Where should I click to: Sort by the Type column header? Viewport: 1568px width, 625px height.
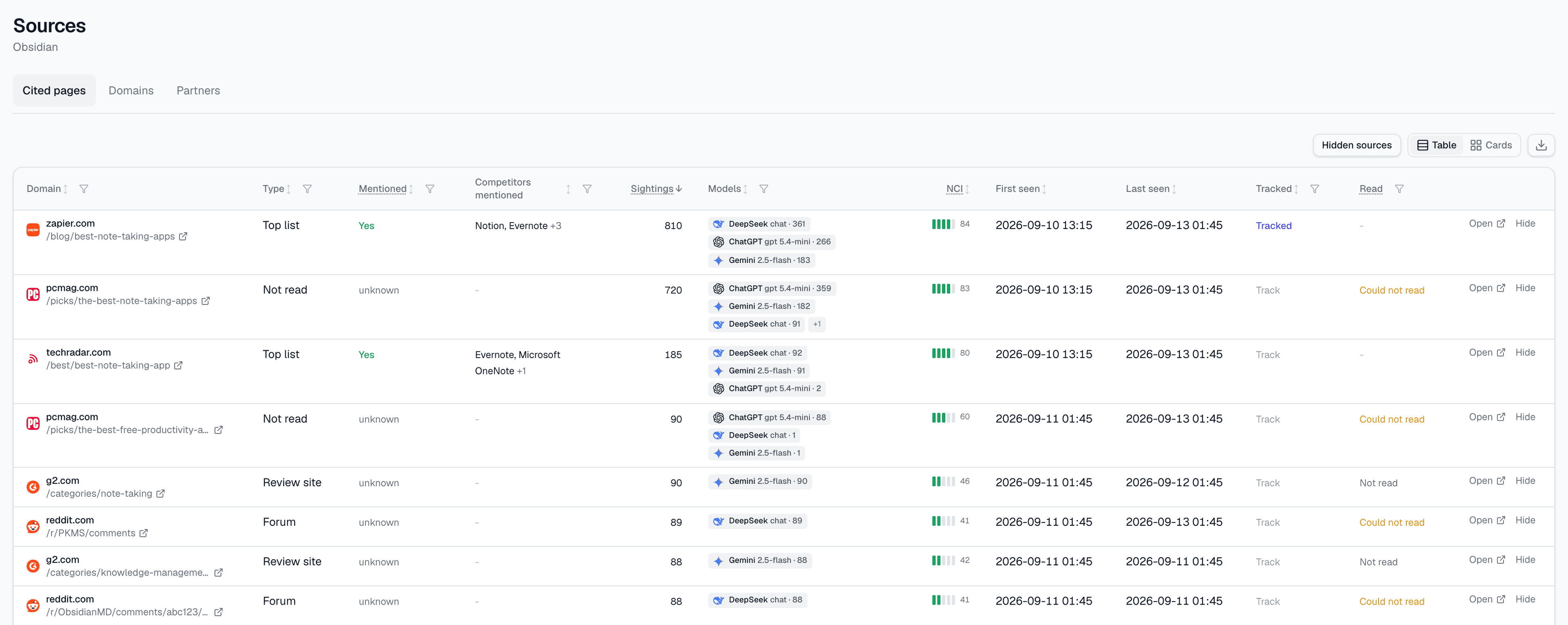(x=276, y=189)
